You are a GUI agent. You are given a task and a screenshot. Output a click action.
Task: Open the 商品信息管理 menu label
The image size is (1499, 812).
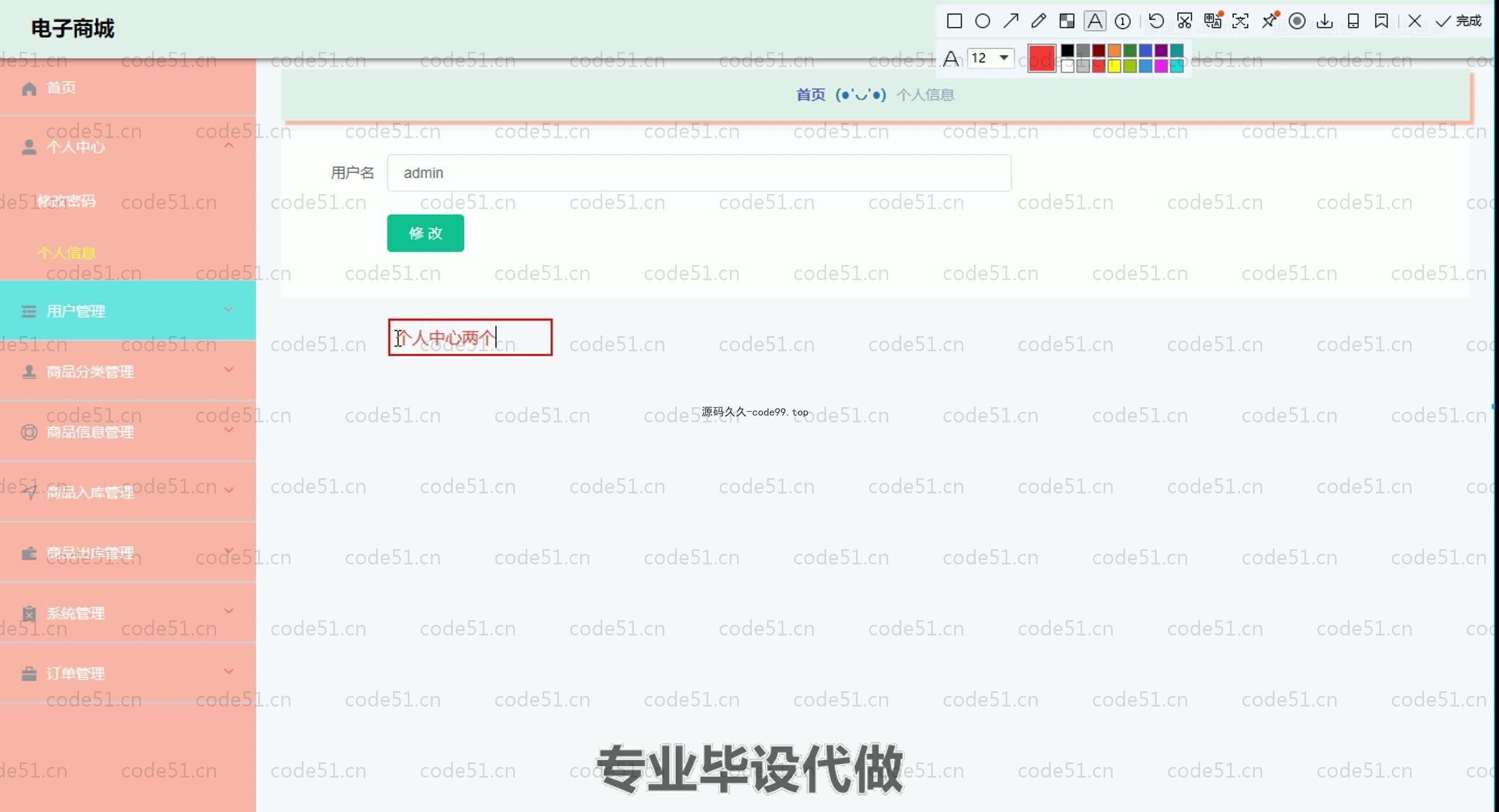pos(90,432)
